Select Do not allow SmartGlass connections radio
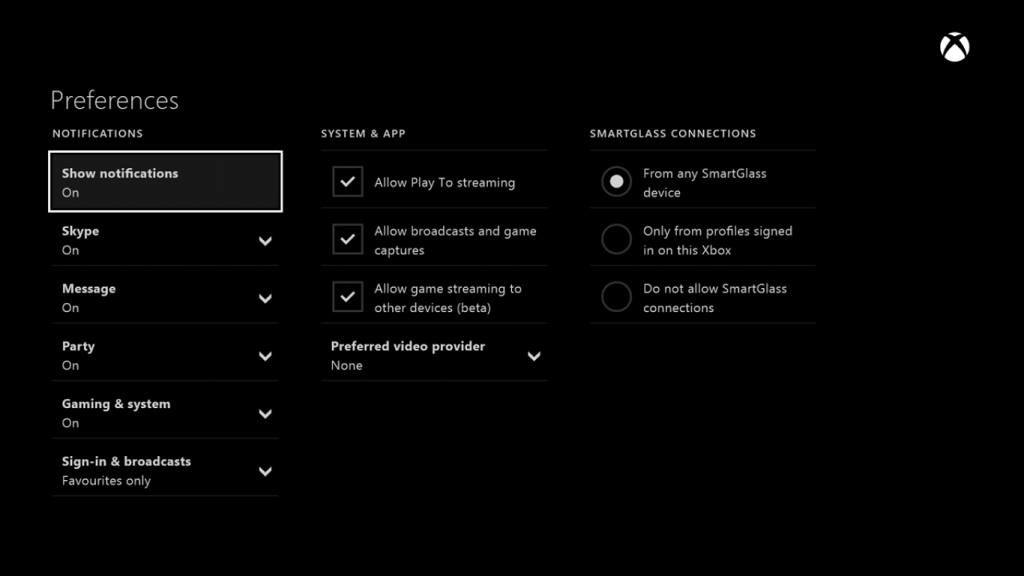The height and width of the screenshot is (576, 1024). pyautogui.click(x=616, y=296)
